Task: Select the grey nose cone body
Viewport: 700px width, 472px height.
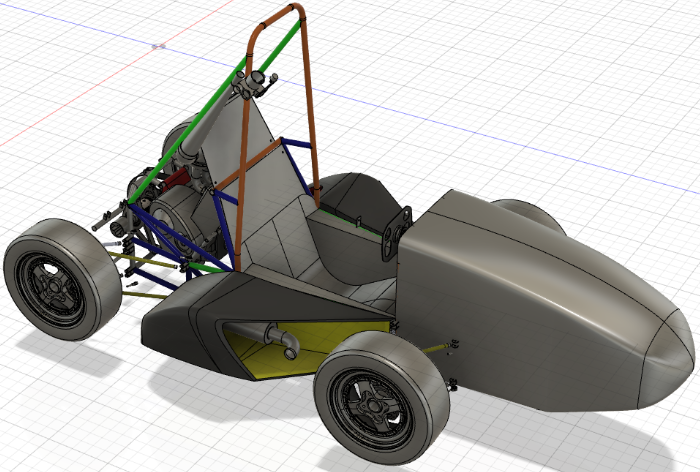Action: pos(536,299)
